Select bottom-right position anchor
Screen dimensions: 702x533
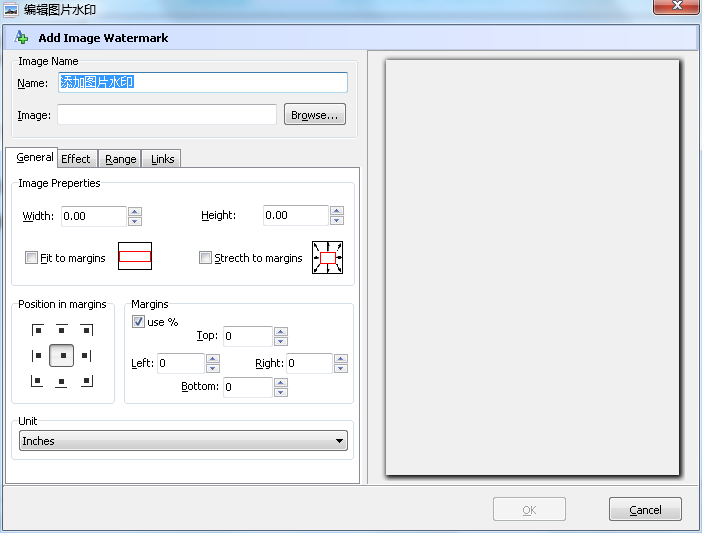pyautogui.click(x=87, y=381)
